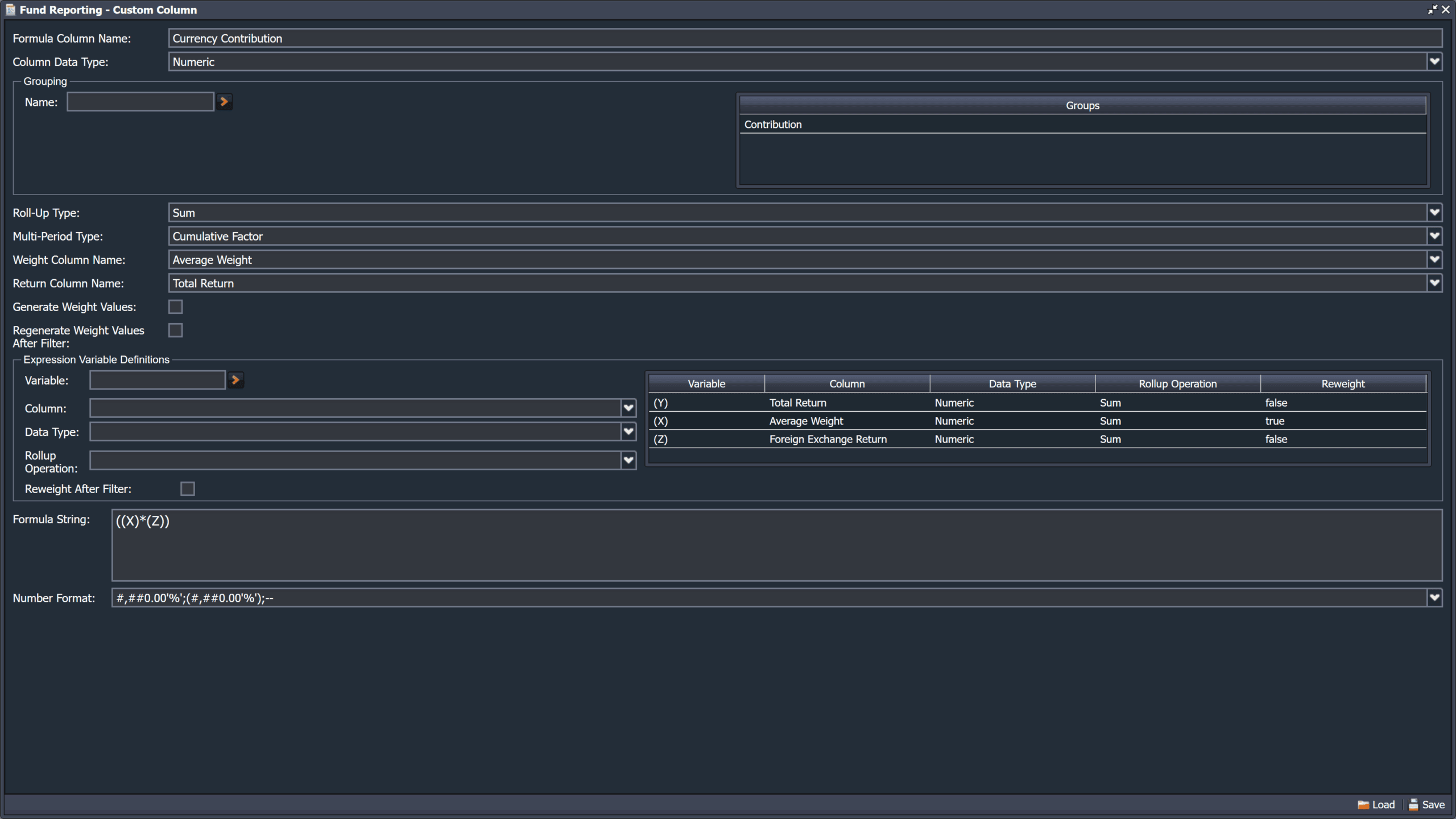Click the Formula Column Name field

point(805,38)
